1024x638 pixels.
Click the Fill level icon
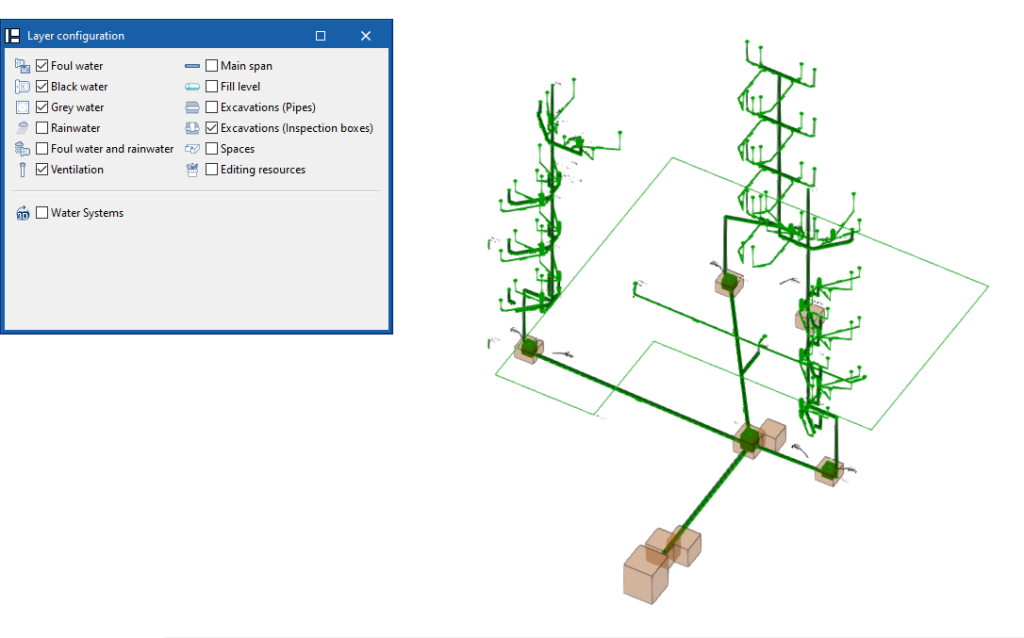[191, 86]
